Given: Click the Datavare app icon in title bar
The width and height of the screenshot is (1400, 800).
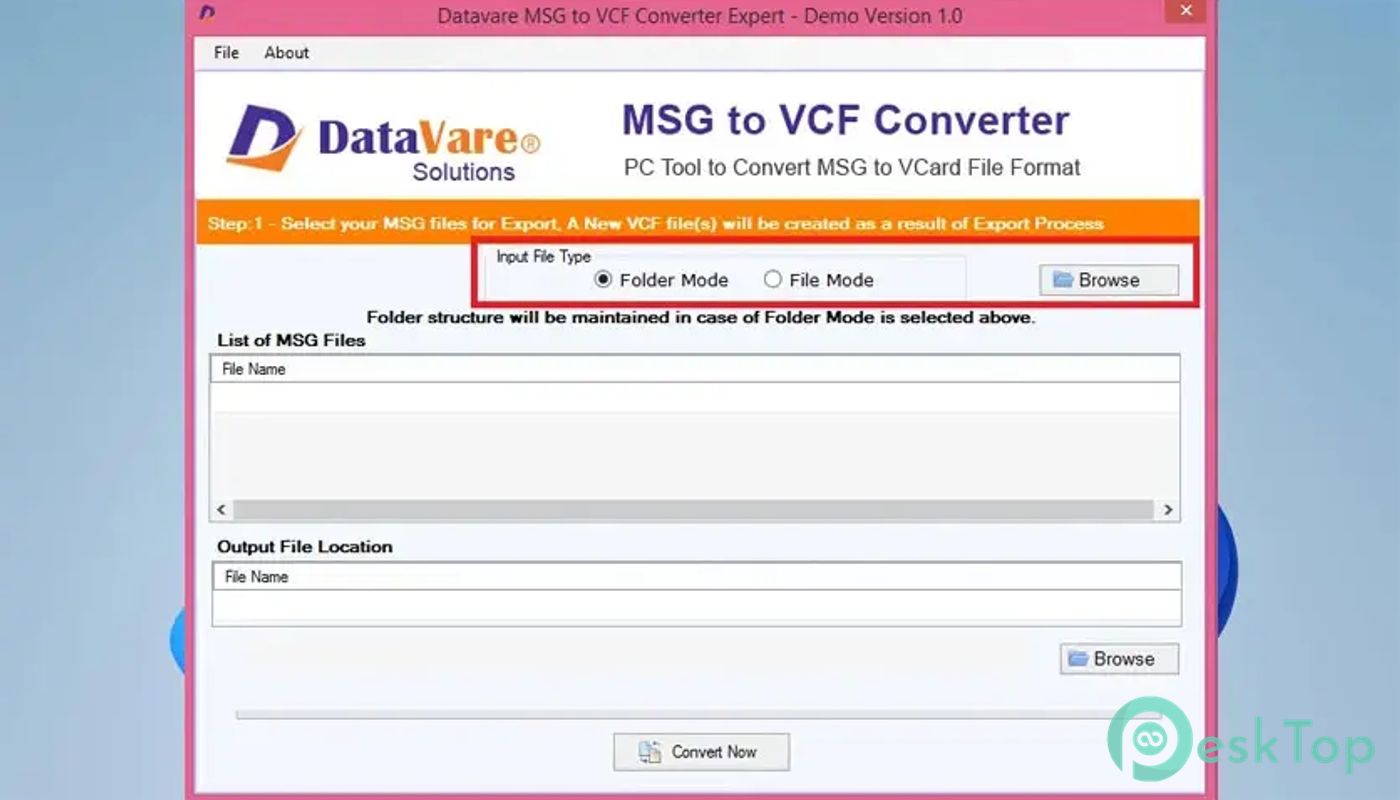Looking at the screenshot, I should (x=207, y=14).
